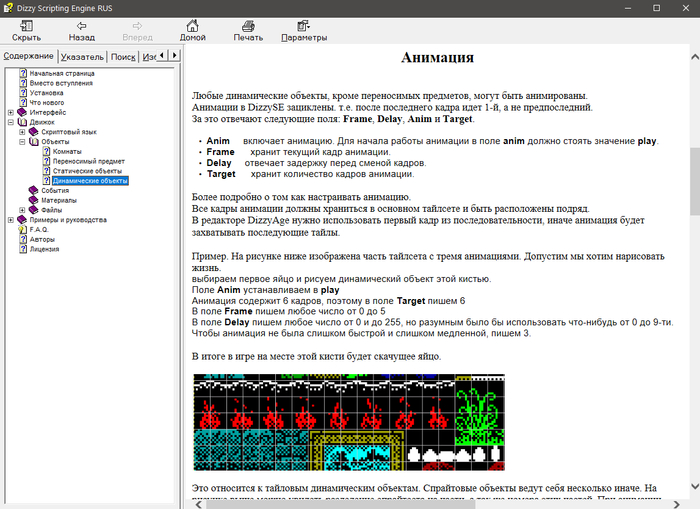Click the Анимация heading text
The image size is (700, 509).
(437, 57)
